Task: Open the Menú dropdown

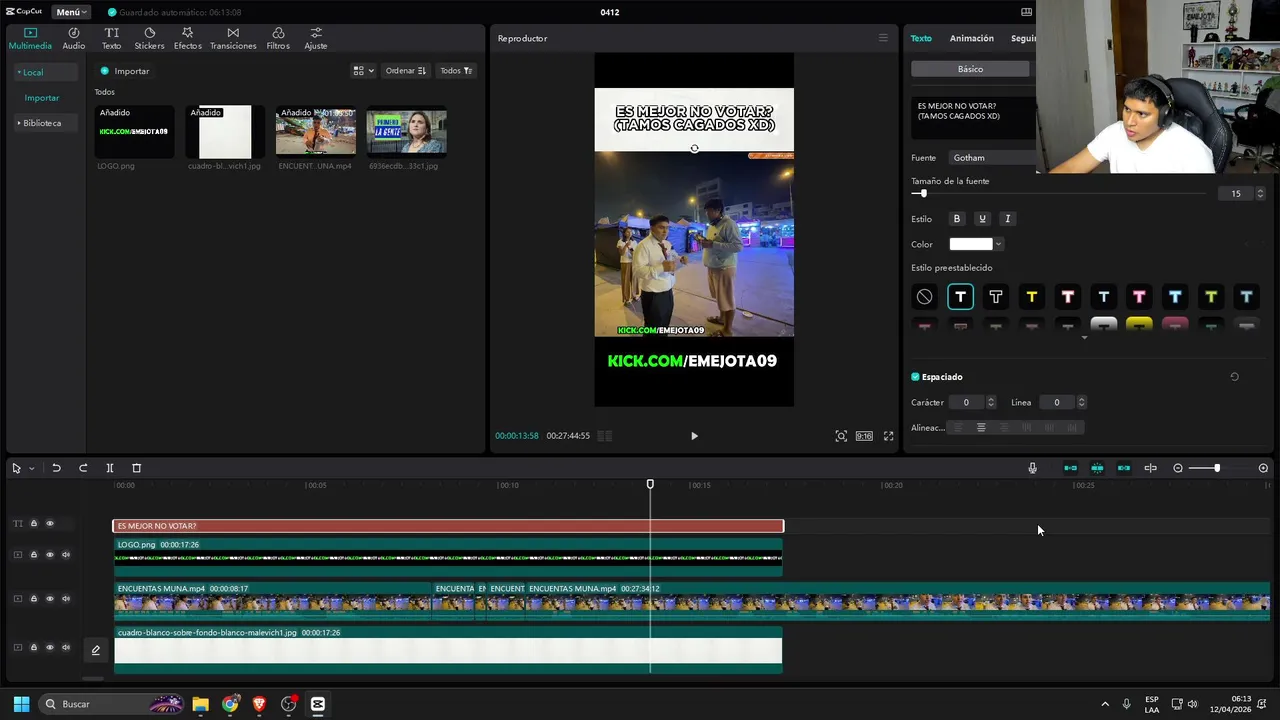Action: 71,12
